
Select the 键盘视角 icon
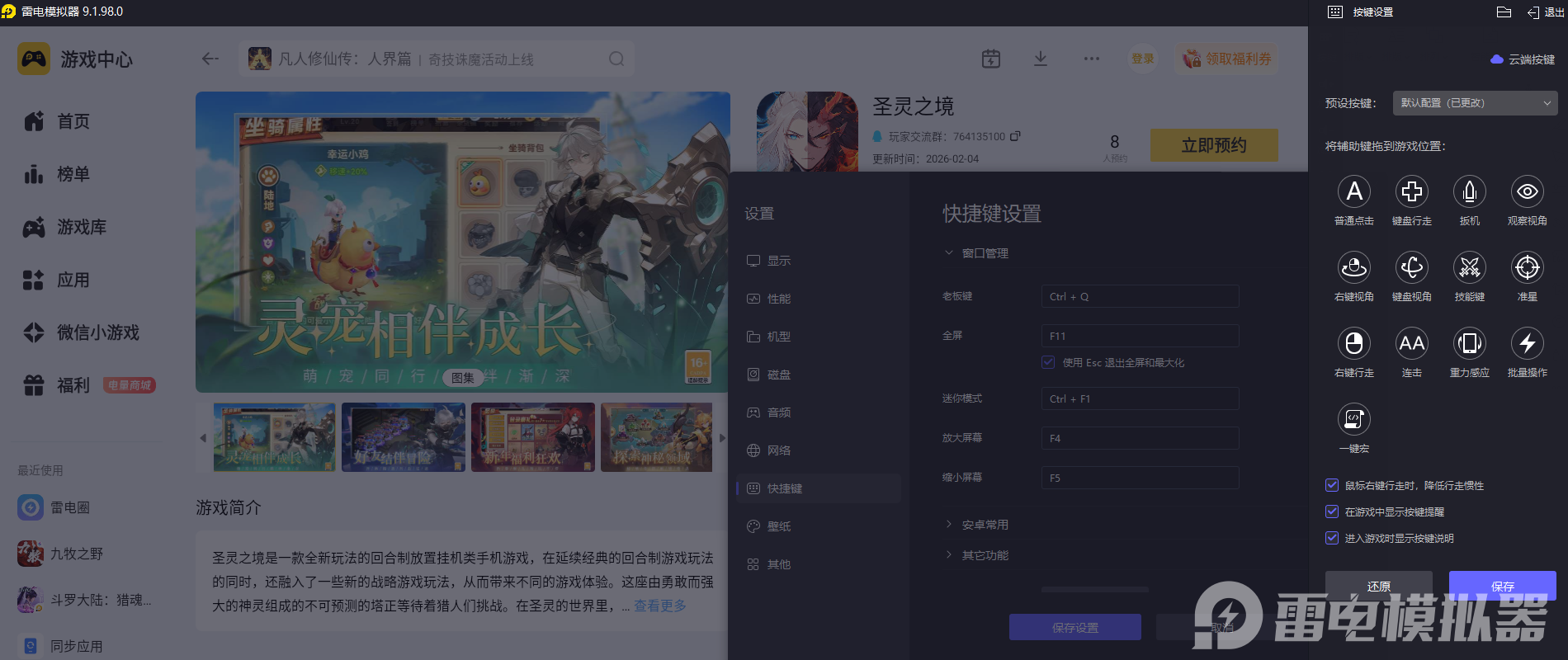point(1412,267)
